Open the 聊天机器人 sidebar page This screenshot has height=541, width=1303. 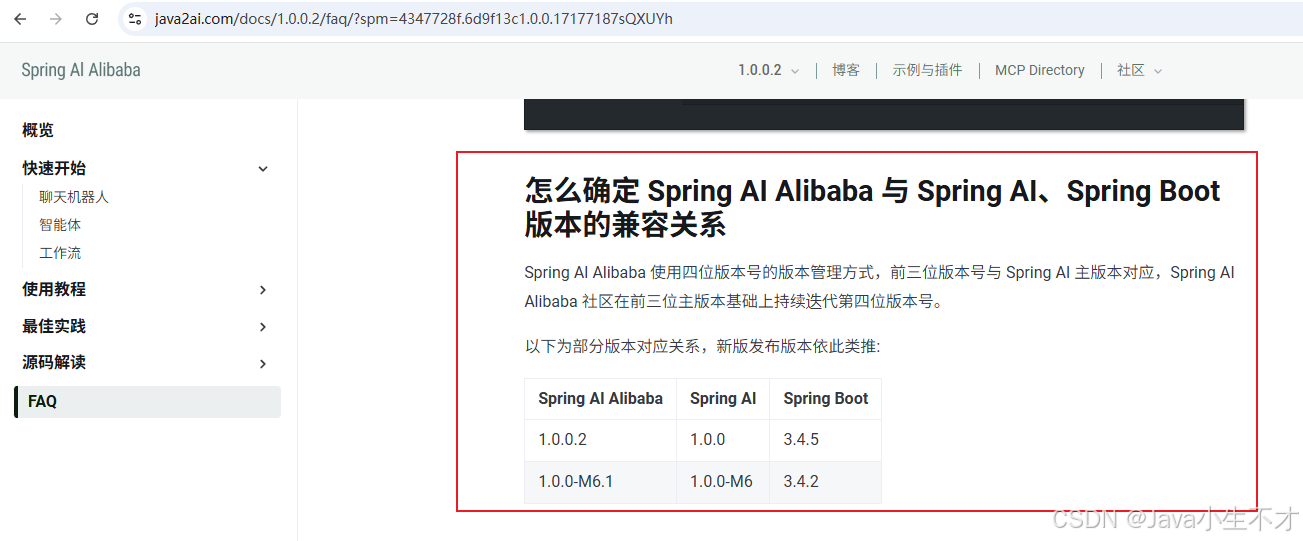coord(74,197)
